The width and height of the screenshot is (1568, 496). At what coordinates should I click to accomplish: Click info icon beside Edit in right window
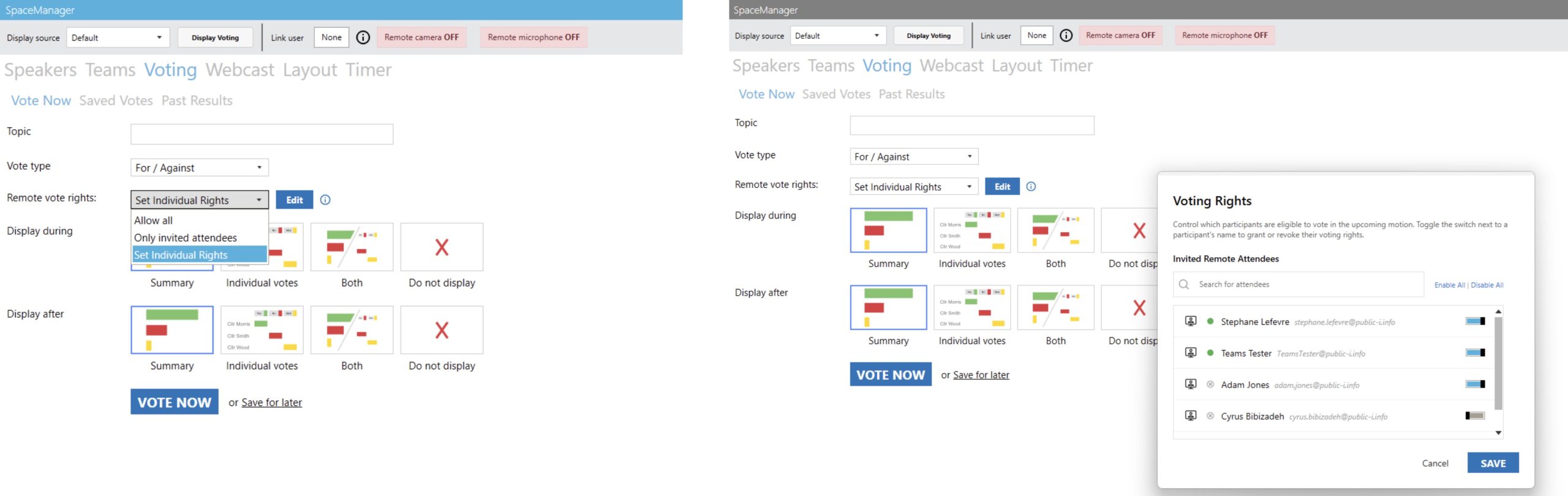1031,187
